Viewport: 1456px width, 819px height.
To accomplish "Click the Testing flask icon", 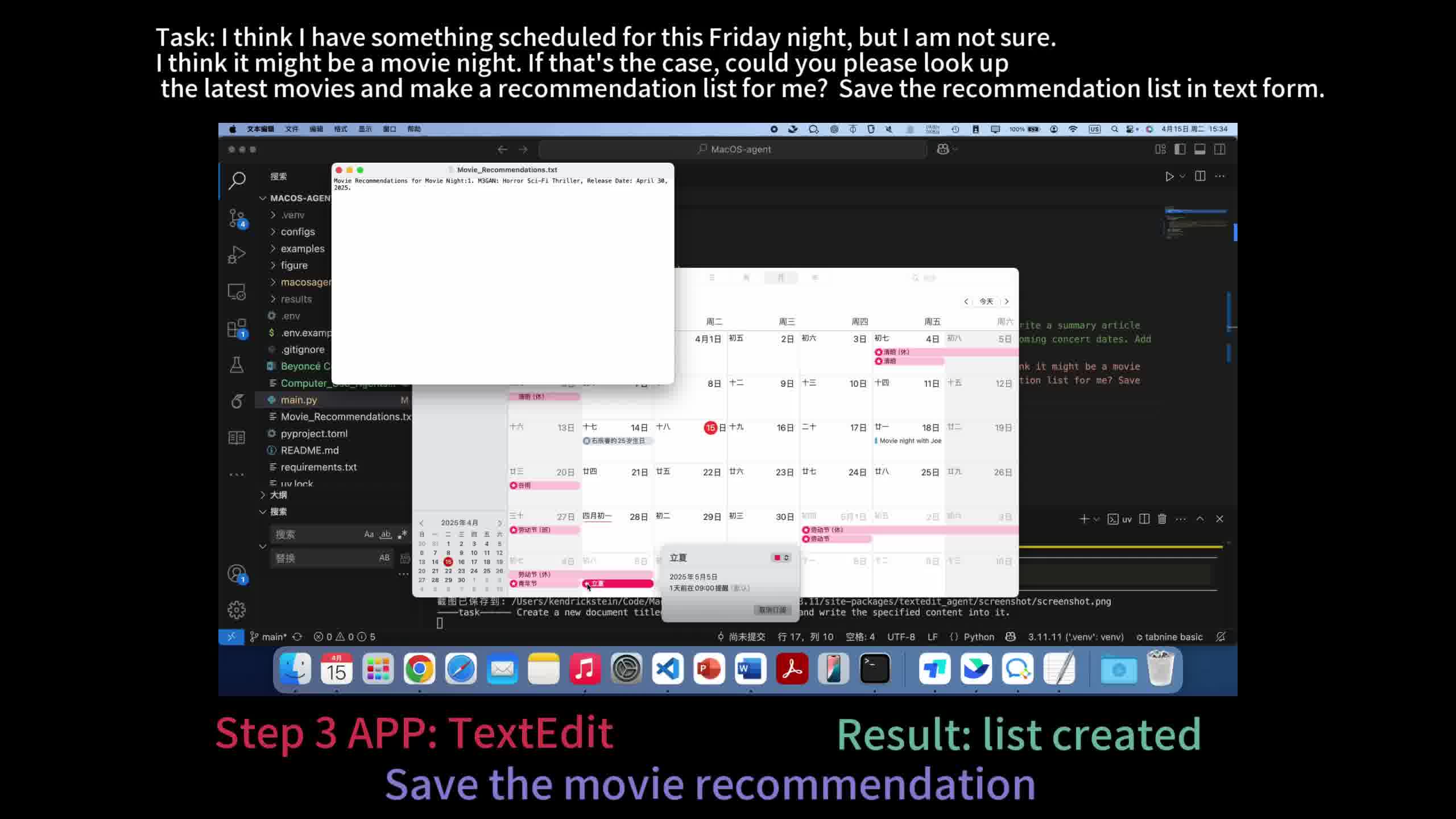I will point(237,365).
